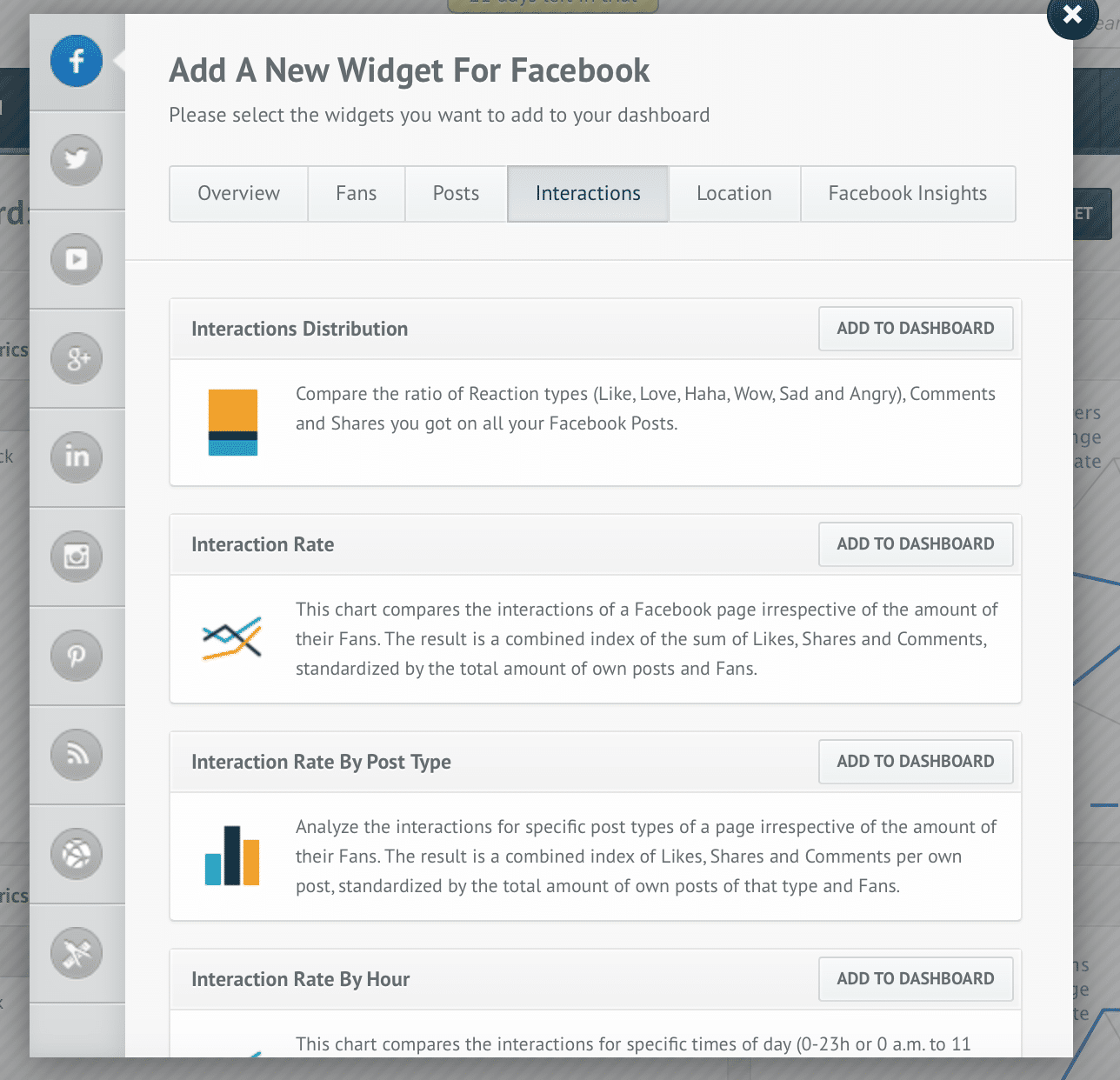Open the Fans tab
Viewport: 1120px width, 1080px height.
point(357,194)
